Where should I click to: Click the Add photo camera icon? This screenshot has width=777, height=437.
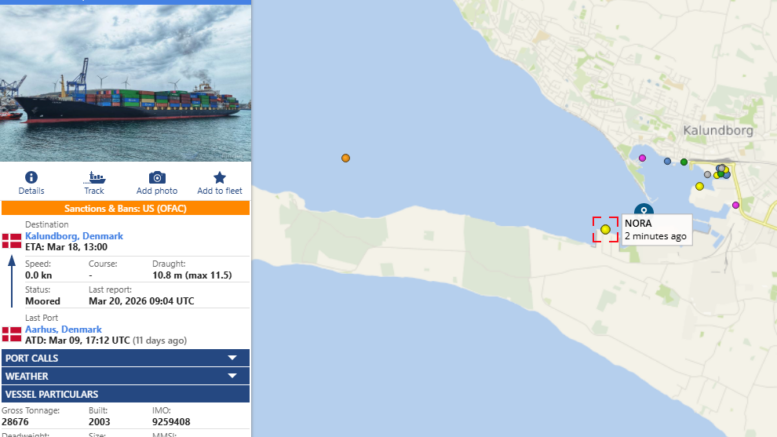[x=157, y=177]
